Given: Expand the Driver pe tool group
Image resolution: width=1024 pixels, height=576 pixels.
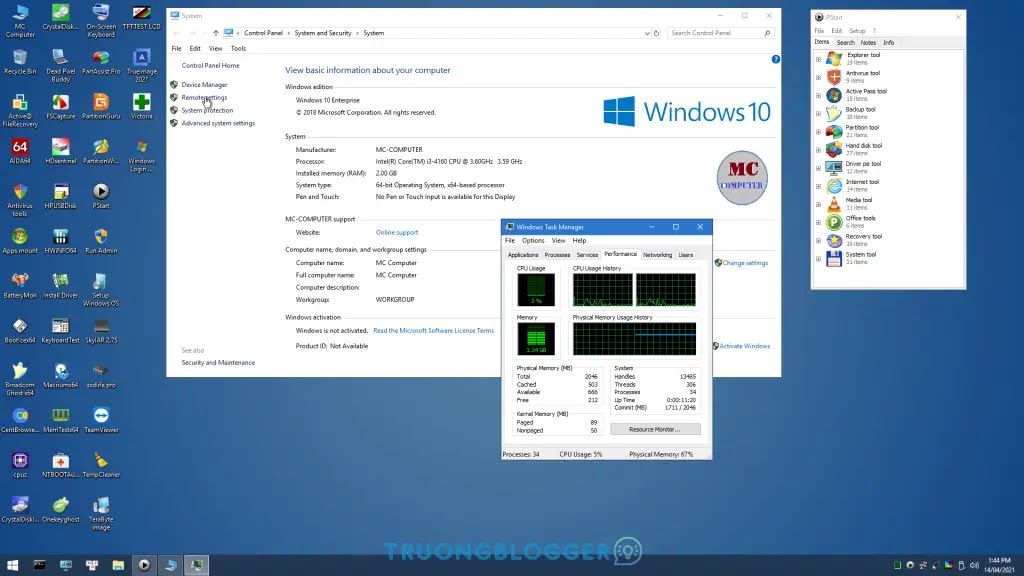Looking at the screenshot, I should click(x=818, y=168).
